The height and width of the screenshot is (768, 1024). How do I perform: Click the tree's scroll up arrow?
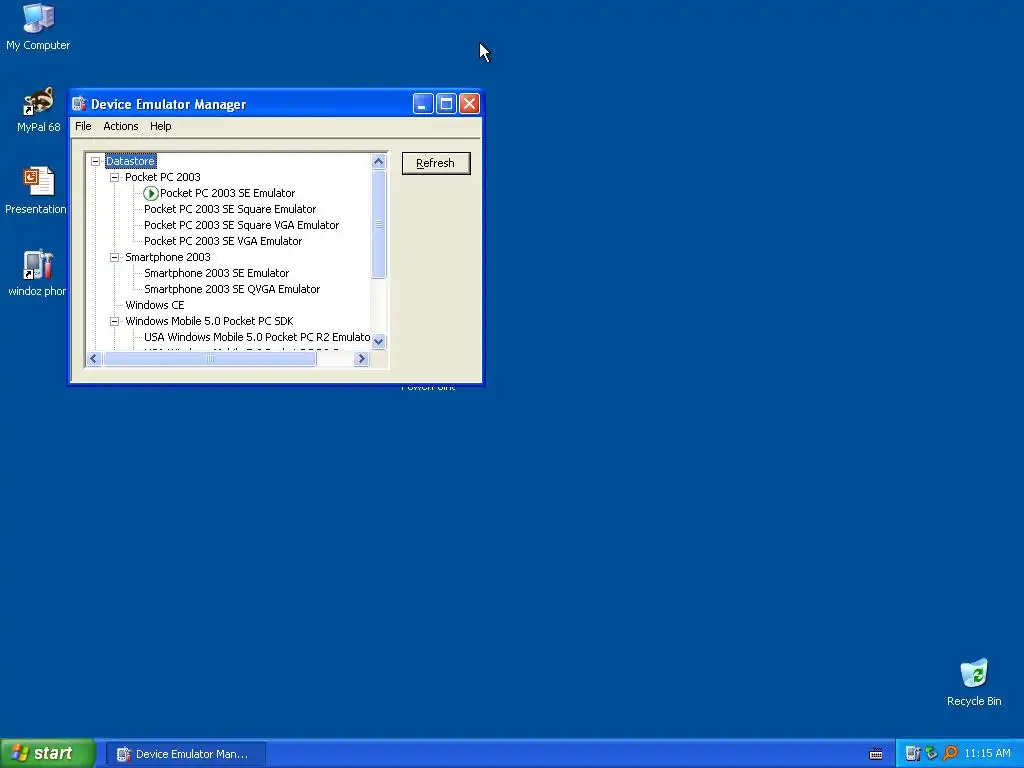pos(379,162)
